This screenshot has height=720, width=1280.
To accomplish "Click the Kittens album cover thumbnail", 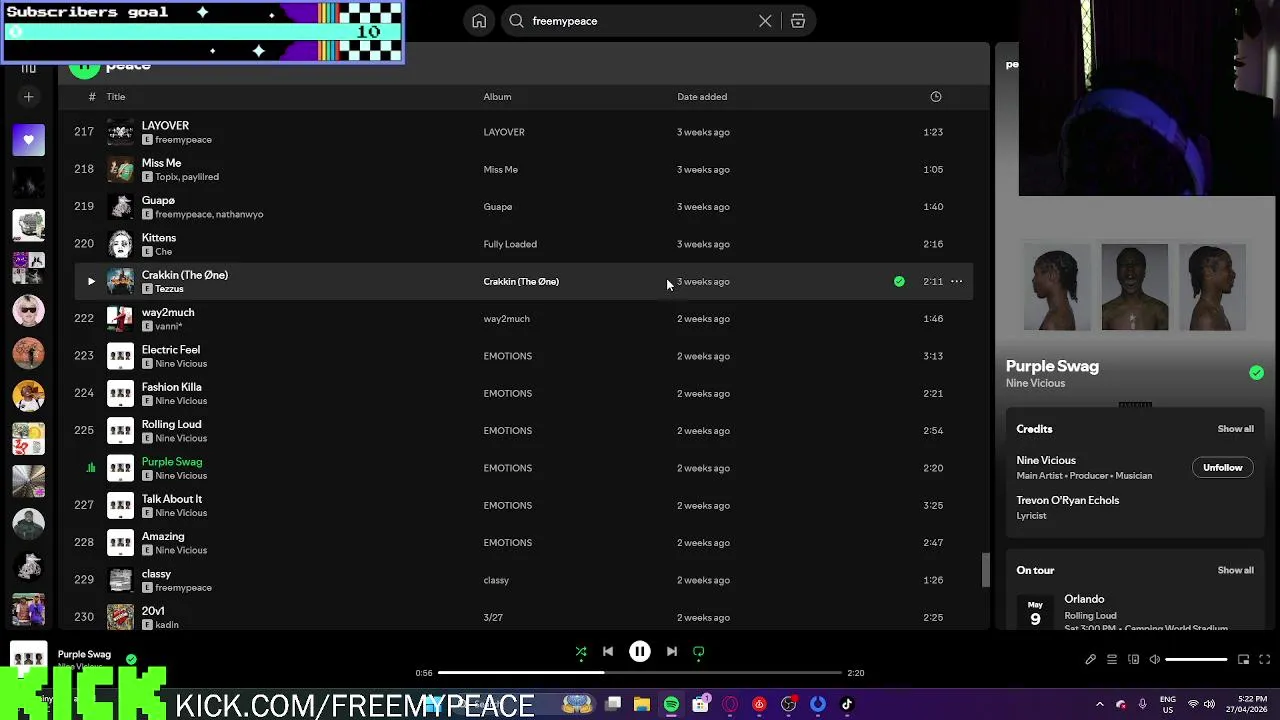I will click(x=120, y=244).
